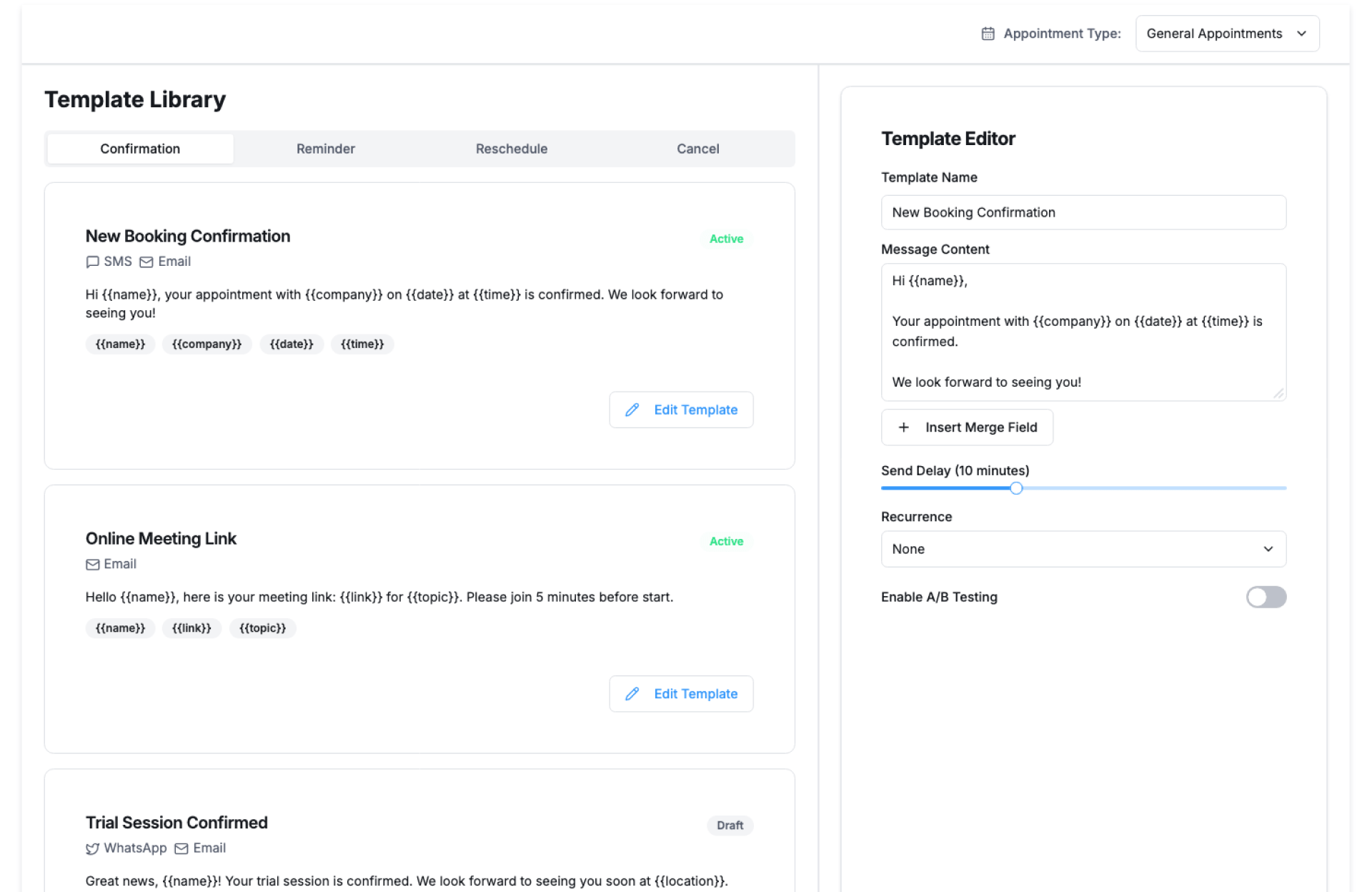Image resolution: width=1372 pixels, height=892 pixels.
Task: Click WhatsApp icon under Trial Session Confirmed
Action: (x=92, y=848)
